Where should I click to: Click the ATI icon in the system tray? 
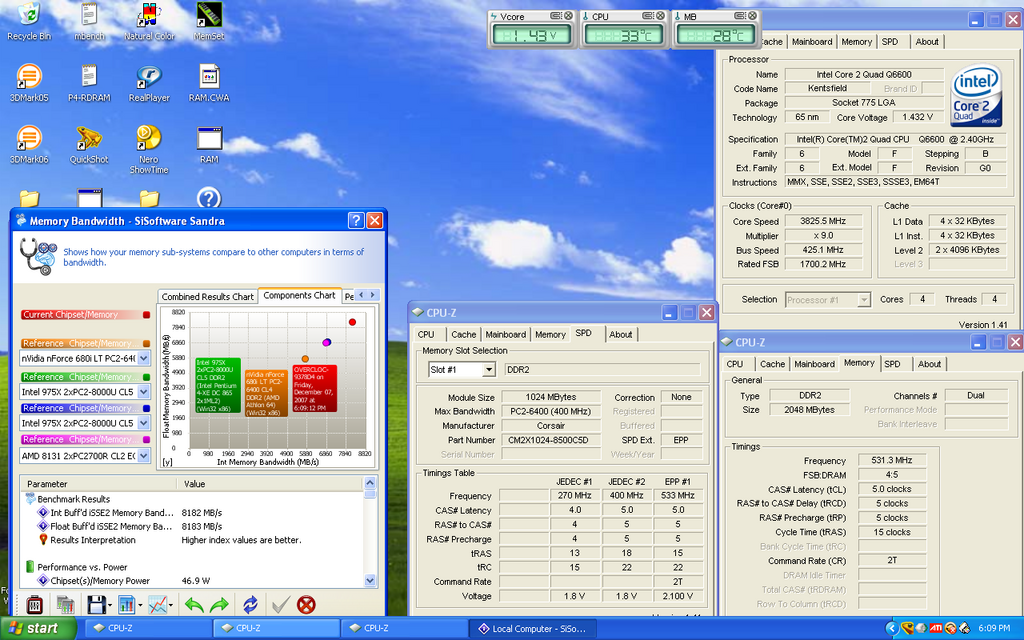[936, 628]
